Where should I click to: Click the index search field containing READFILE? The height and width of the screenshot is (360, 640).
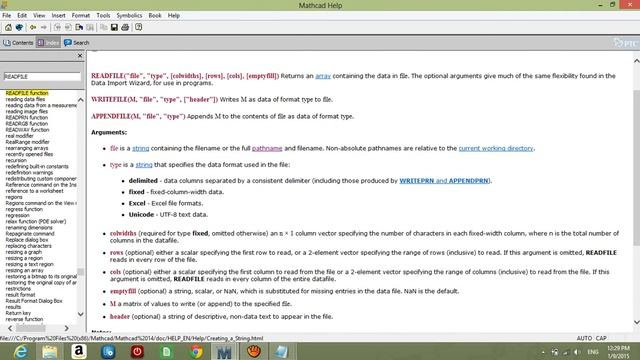pyautogui.click(x=42, y=76)
